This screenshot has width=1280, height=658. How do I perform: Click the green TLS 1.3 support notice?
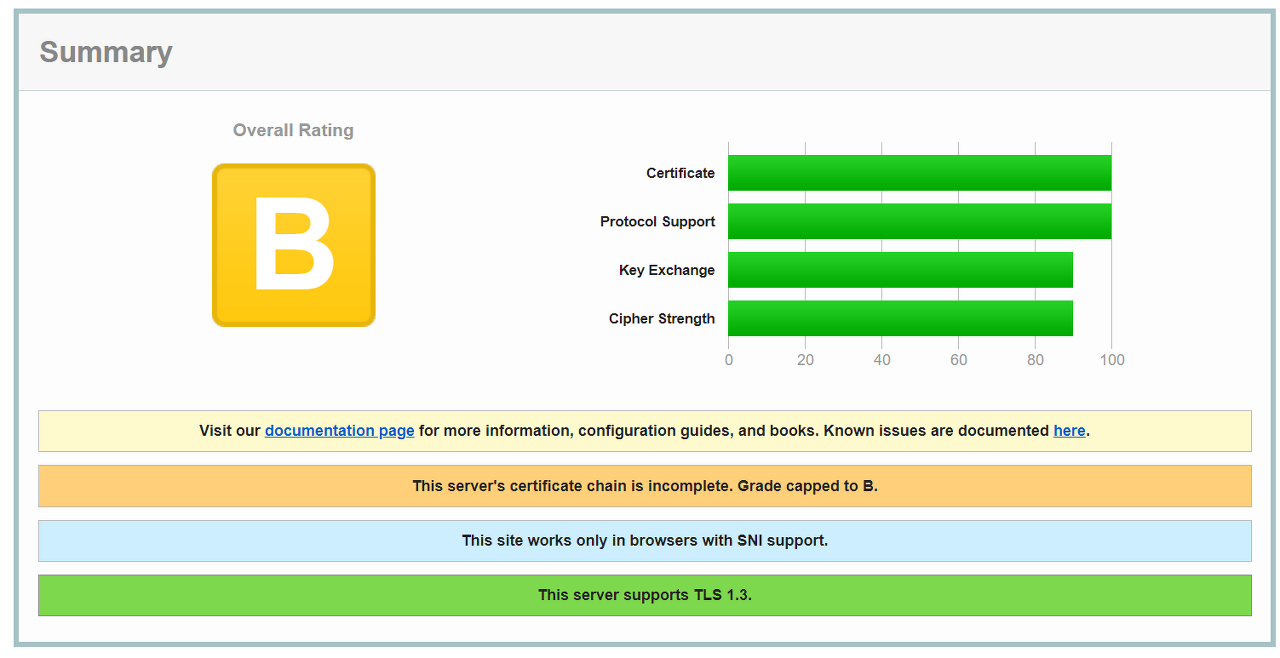(x=645, y=595)
